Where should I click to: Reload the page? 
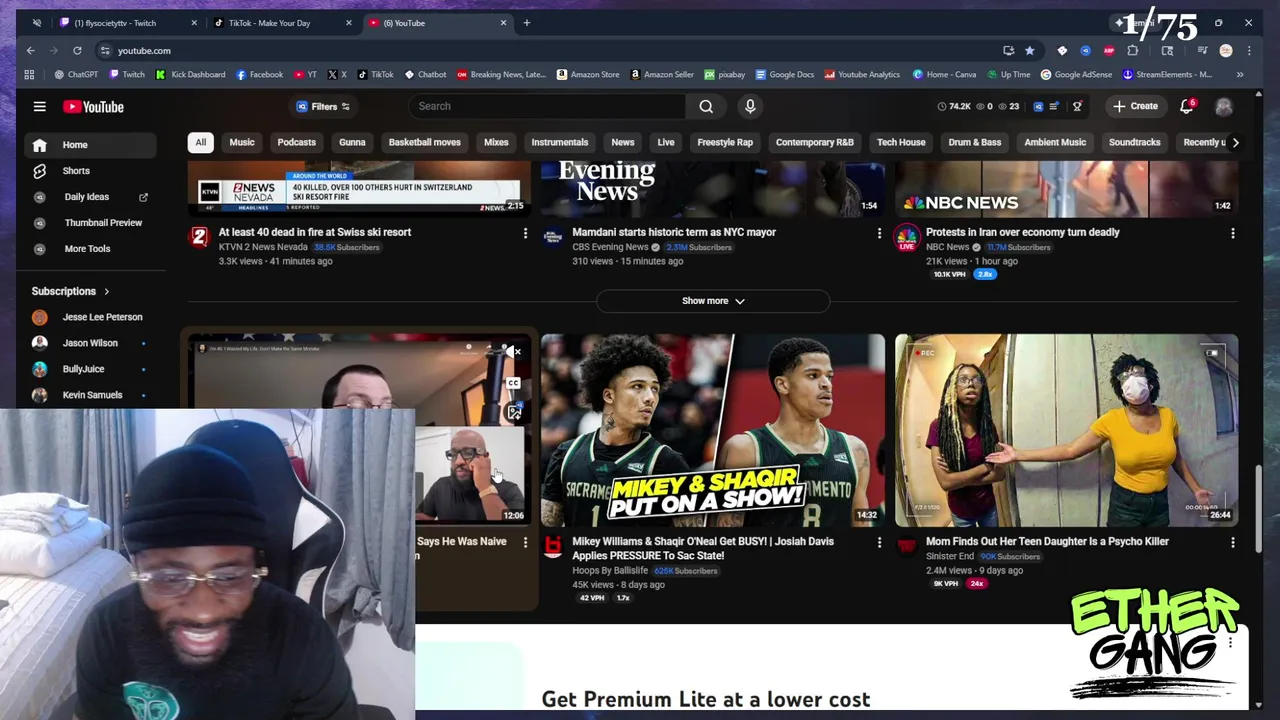tap(77, 50)
